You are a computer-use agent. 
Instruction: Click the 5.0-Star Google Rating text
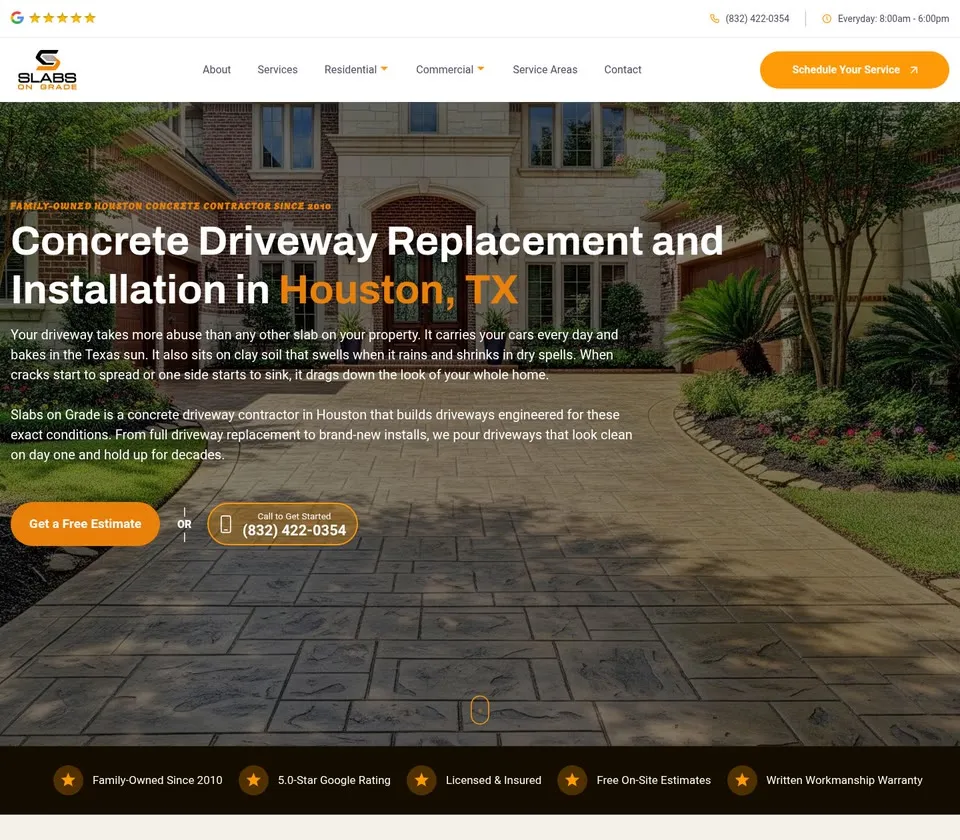(x=334, y=780)
